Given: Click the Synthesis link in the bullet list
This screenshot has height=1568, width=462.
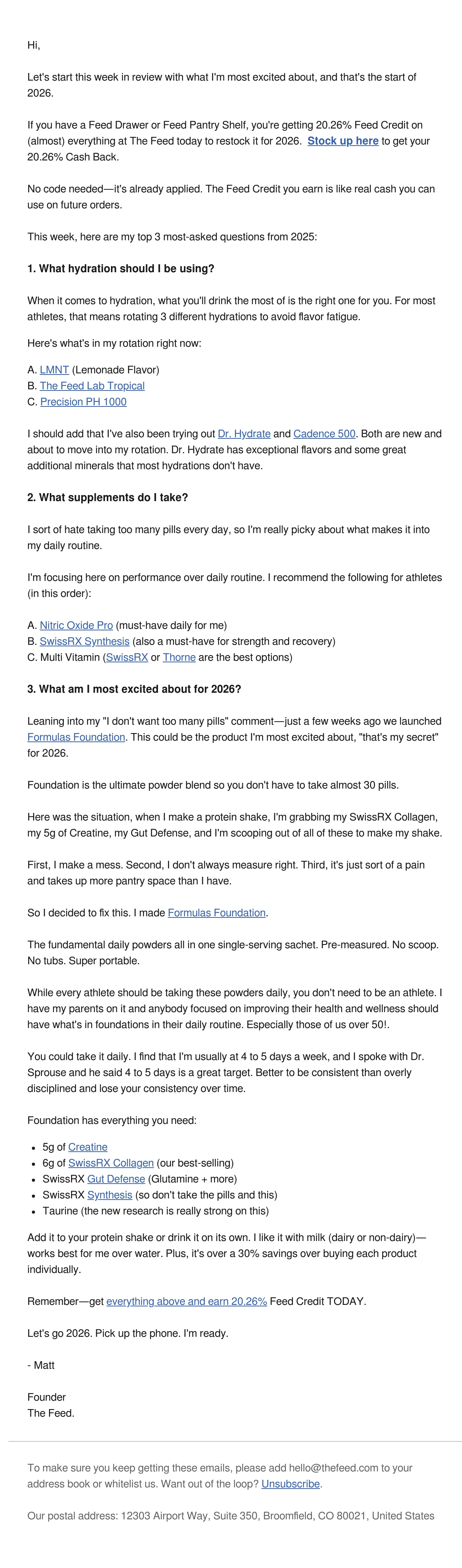Looking at the screenshot, I should point(109,1194).
